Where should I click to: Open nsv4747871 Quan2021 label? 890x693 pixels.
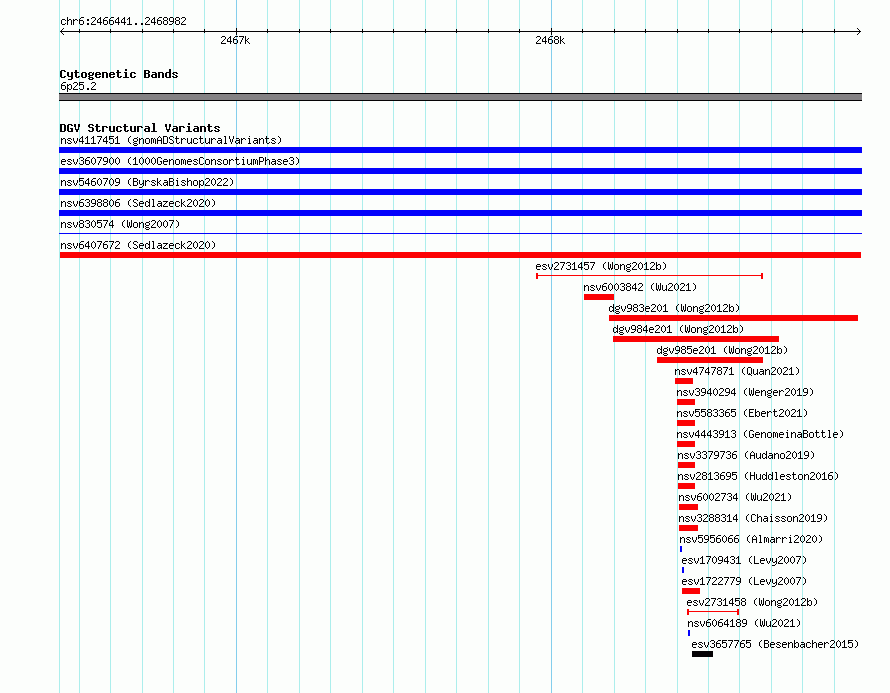pos(737,371)
